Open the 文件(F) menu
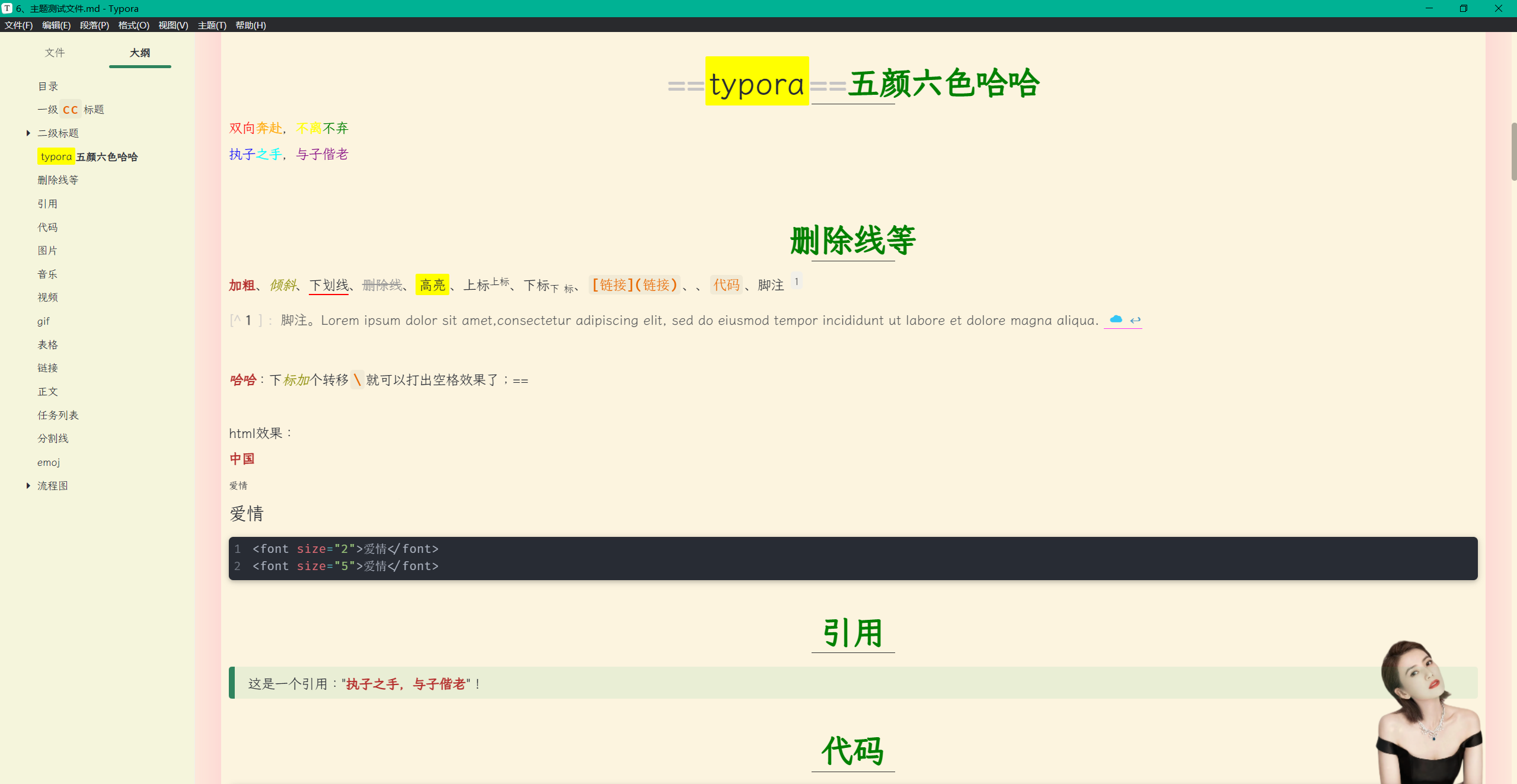This screenshot has width=1517, height=784. pyautogui.click(x=18, y=25)
